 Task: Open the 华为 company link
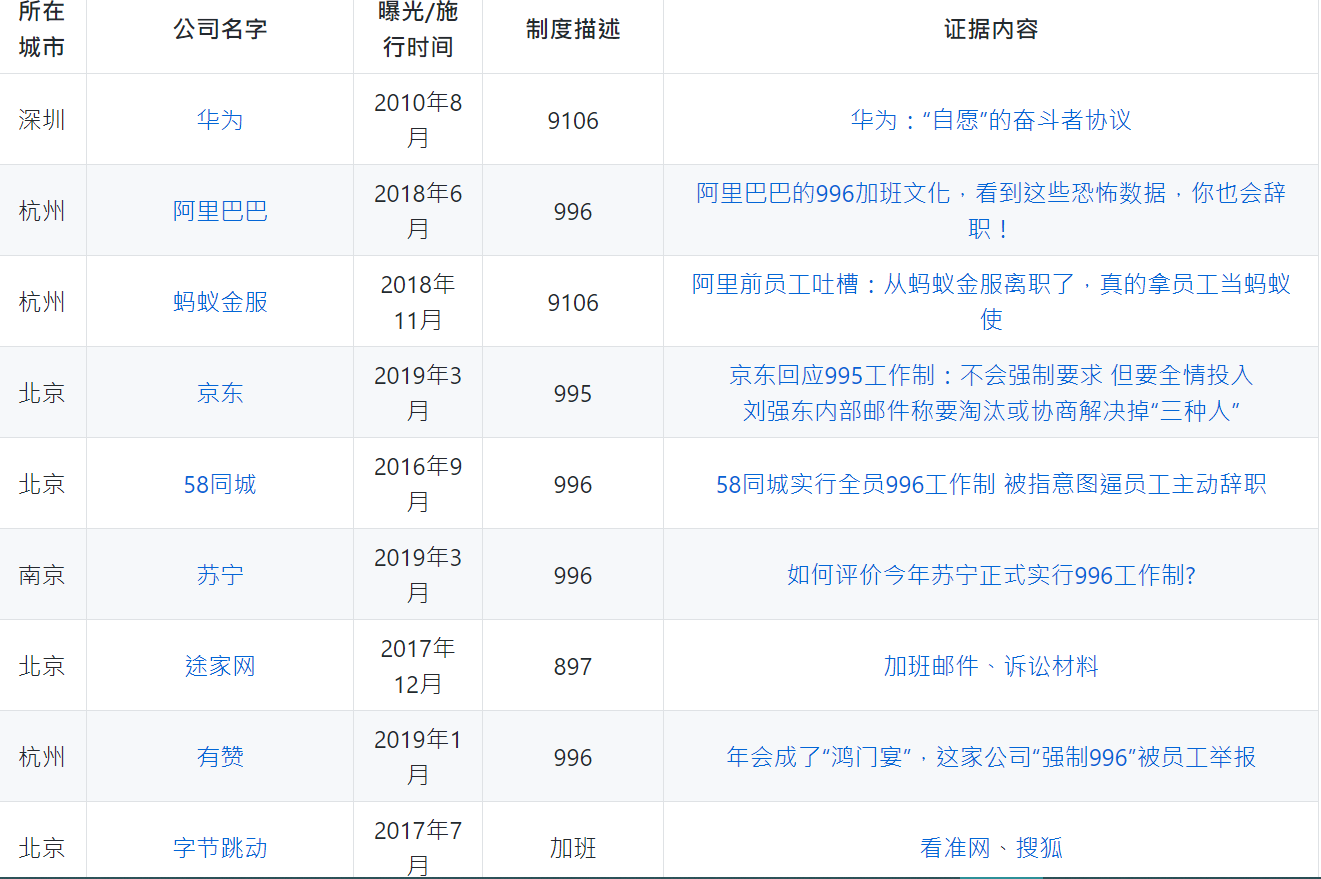[x=218, y=120]
